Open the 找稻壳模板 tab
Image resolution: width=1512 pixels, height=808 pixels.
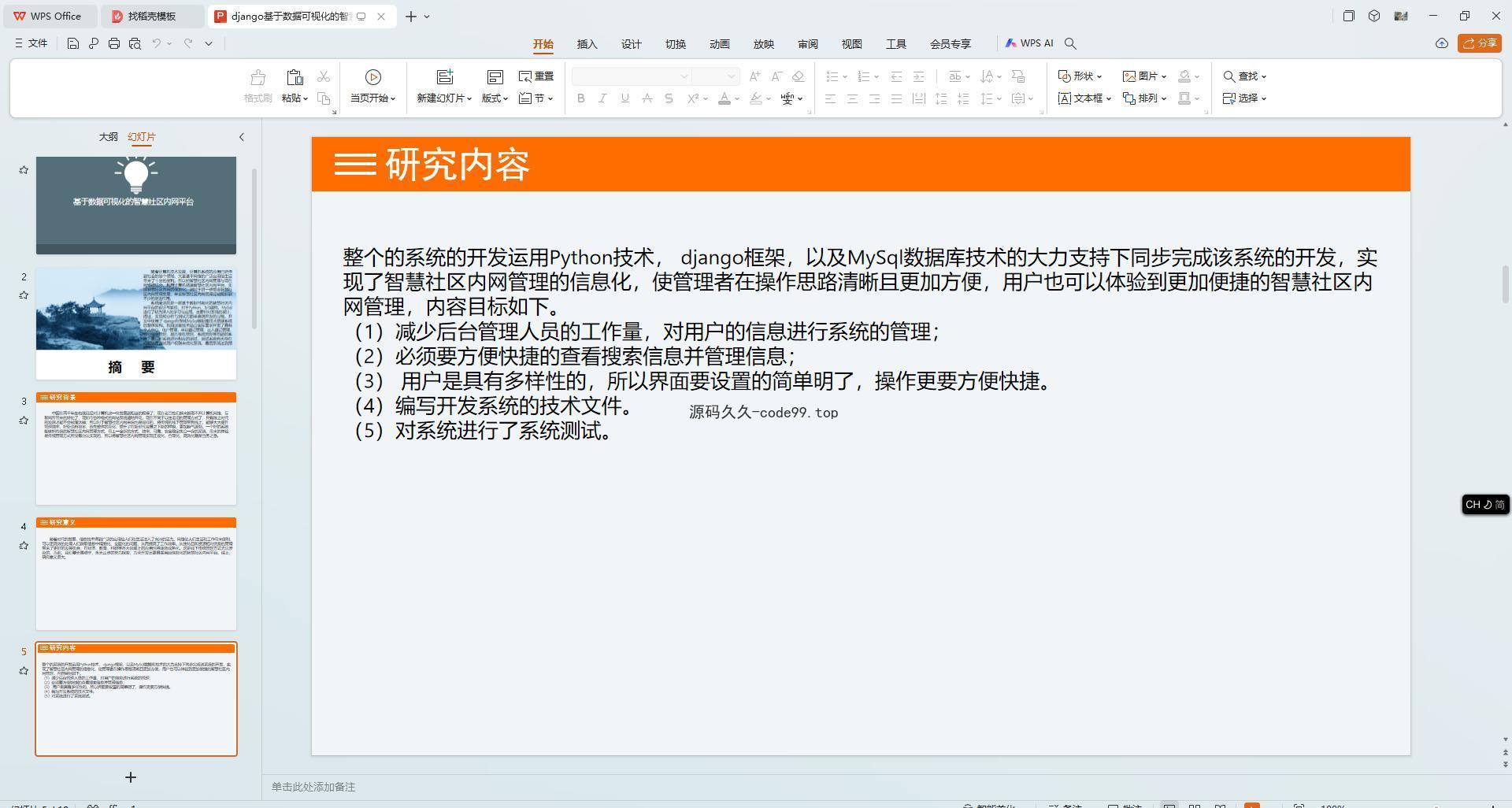point(153,16)
